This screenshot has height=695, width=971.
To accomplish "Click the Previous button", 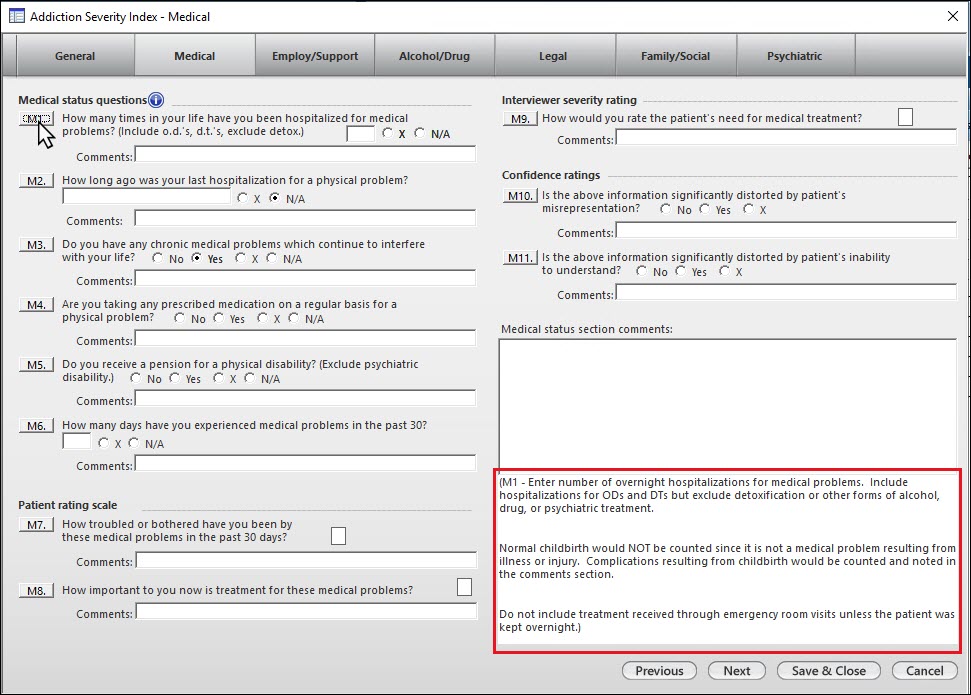I will pyautogui.click(x=659, y=671).
